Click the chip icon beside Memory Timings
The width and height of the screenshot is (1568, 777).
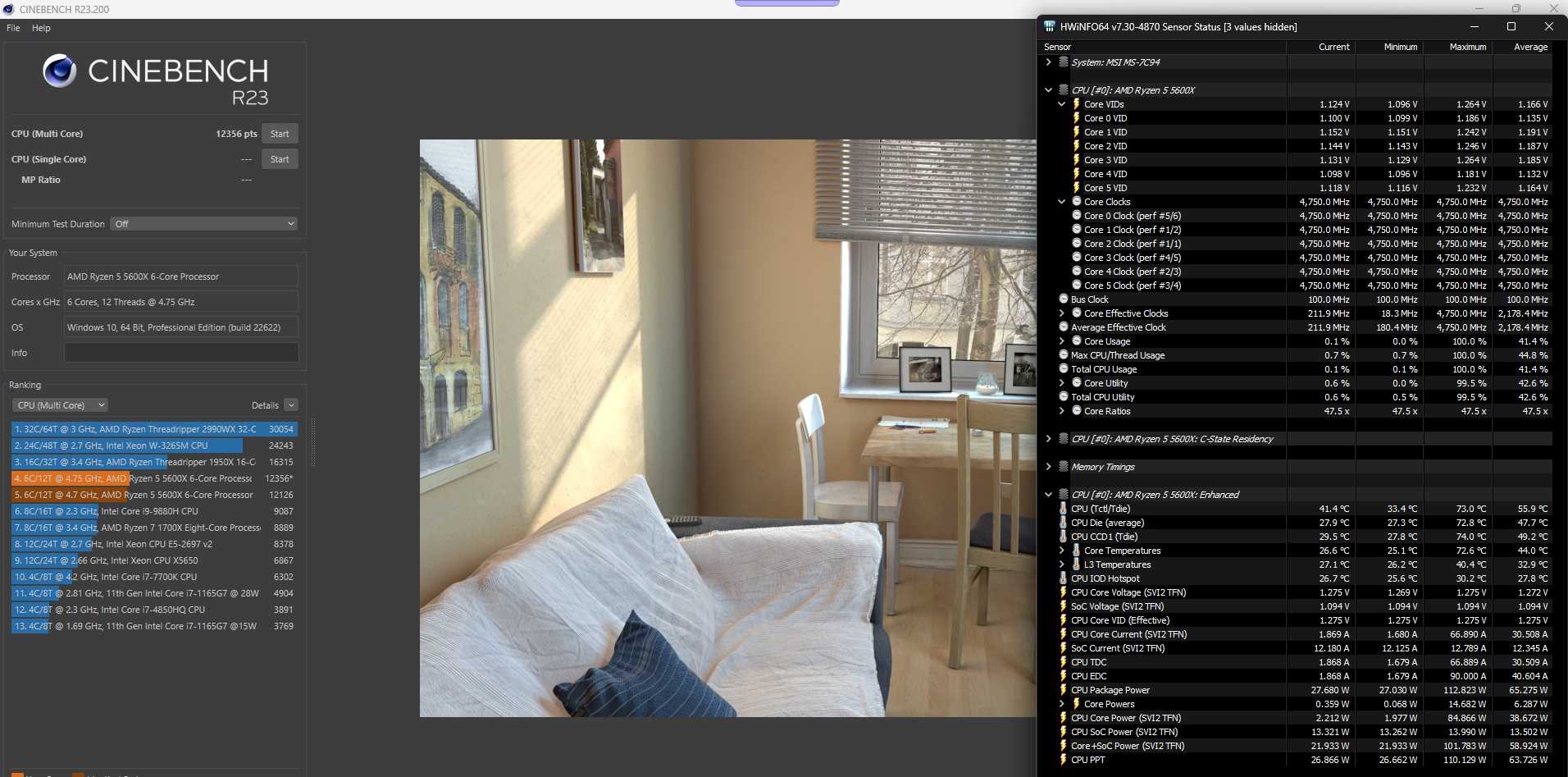pos(1064,467)
